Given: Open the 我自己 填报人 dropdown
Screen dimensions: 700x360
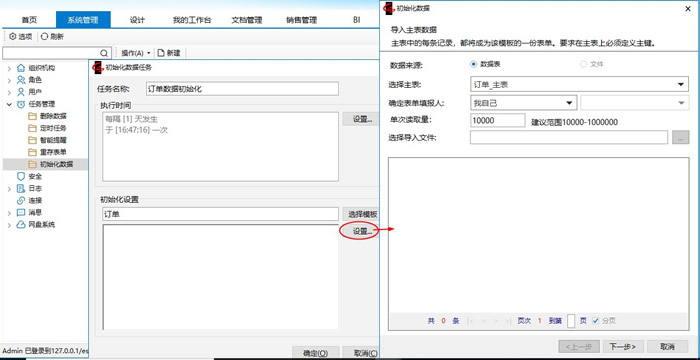Looking at the screenshot, I should coord(524,103).
